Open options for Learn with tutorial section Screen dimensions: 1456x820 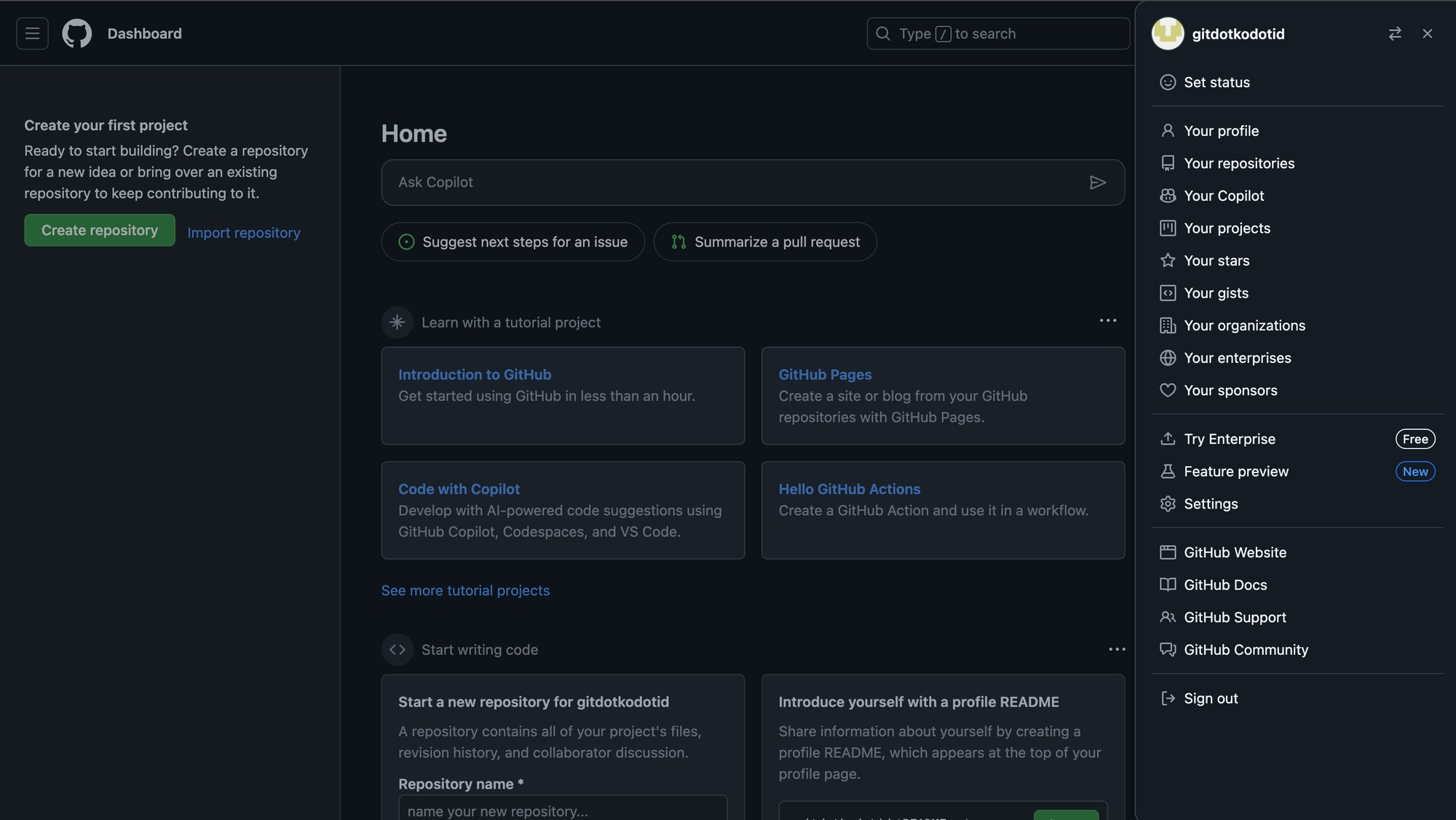pos(1107,321)
